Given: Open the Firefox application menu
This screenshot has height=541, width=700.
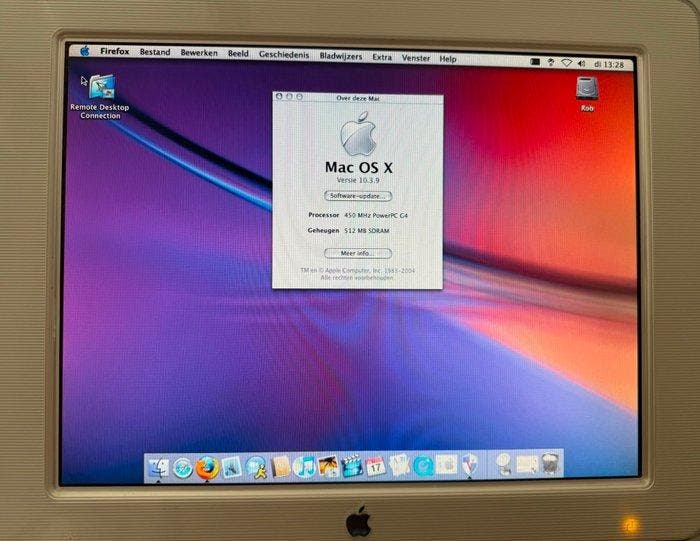Looking at the screenshot, I should click(x=115, y=51).
